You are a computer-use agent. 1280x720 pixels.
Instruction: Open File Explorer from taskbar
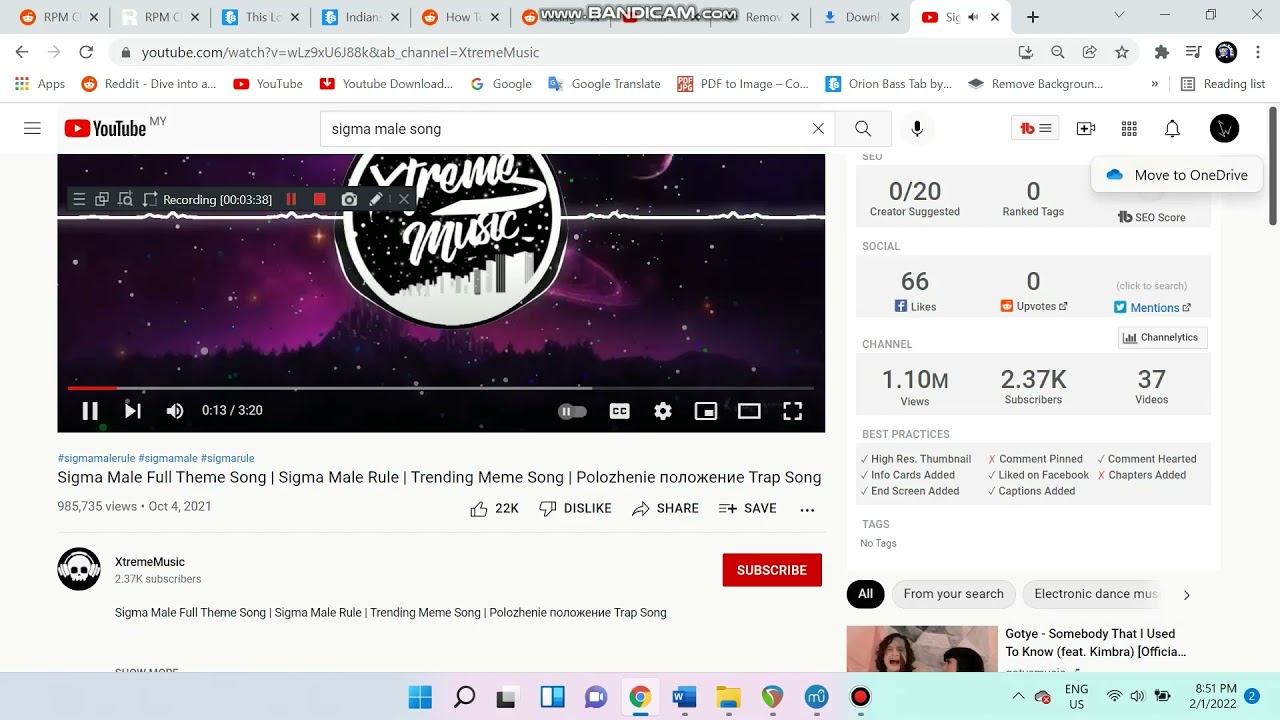point(728,697)
